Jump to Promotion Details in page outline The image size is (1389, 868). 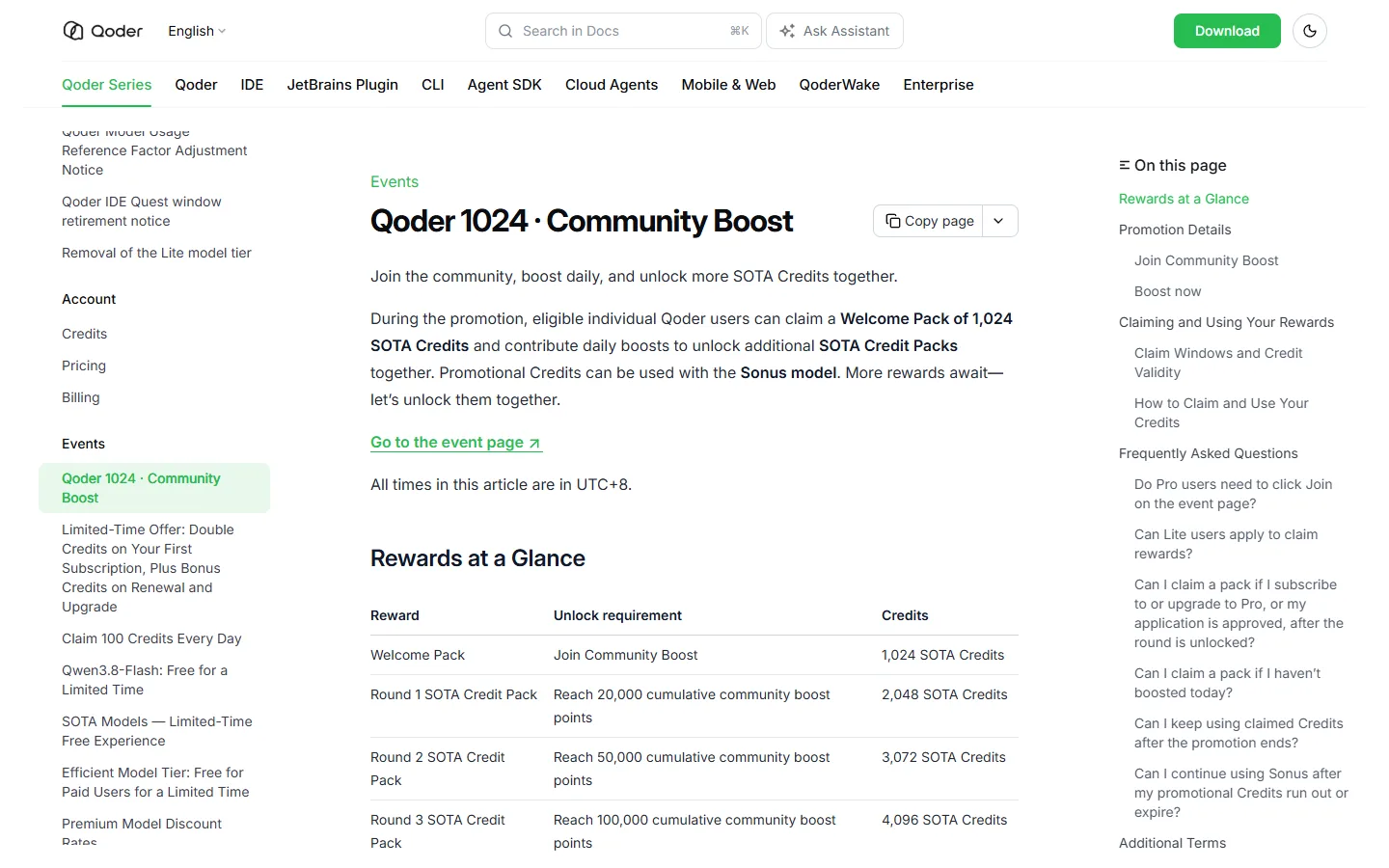coord(1175,230)
